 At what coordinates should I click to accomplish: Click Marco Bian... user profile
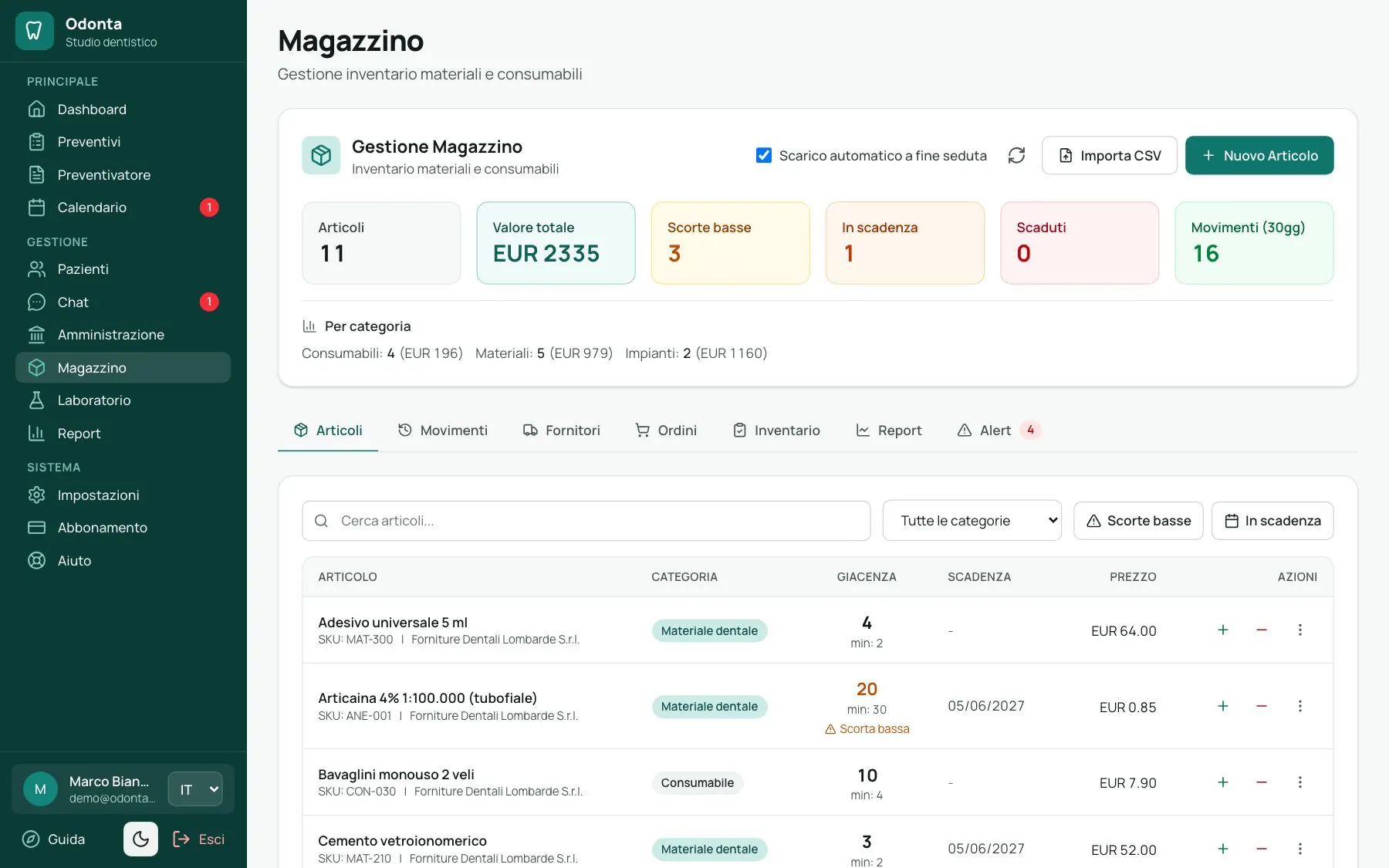89,789
